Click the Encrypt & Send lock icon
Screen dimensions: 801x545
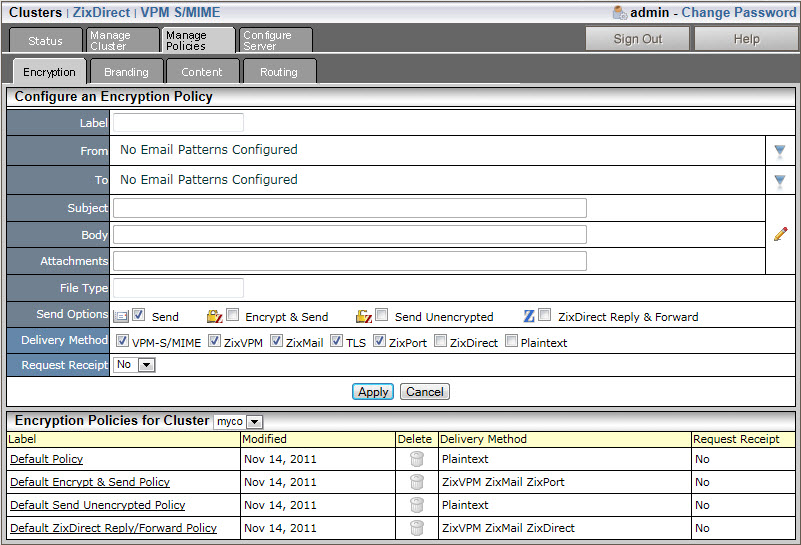[215, 316]
